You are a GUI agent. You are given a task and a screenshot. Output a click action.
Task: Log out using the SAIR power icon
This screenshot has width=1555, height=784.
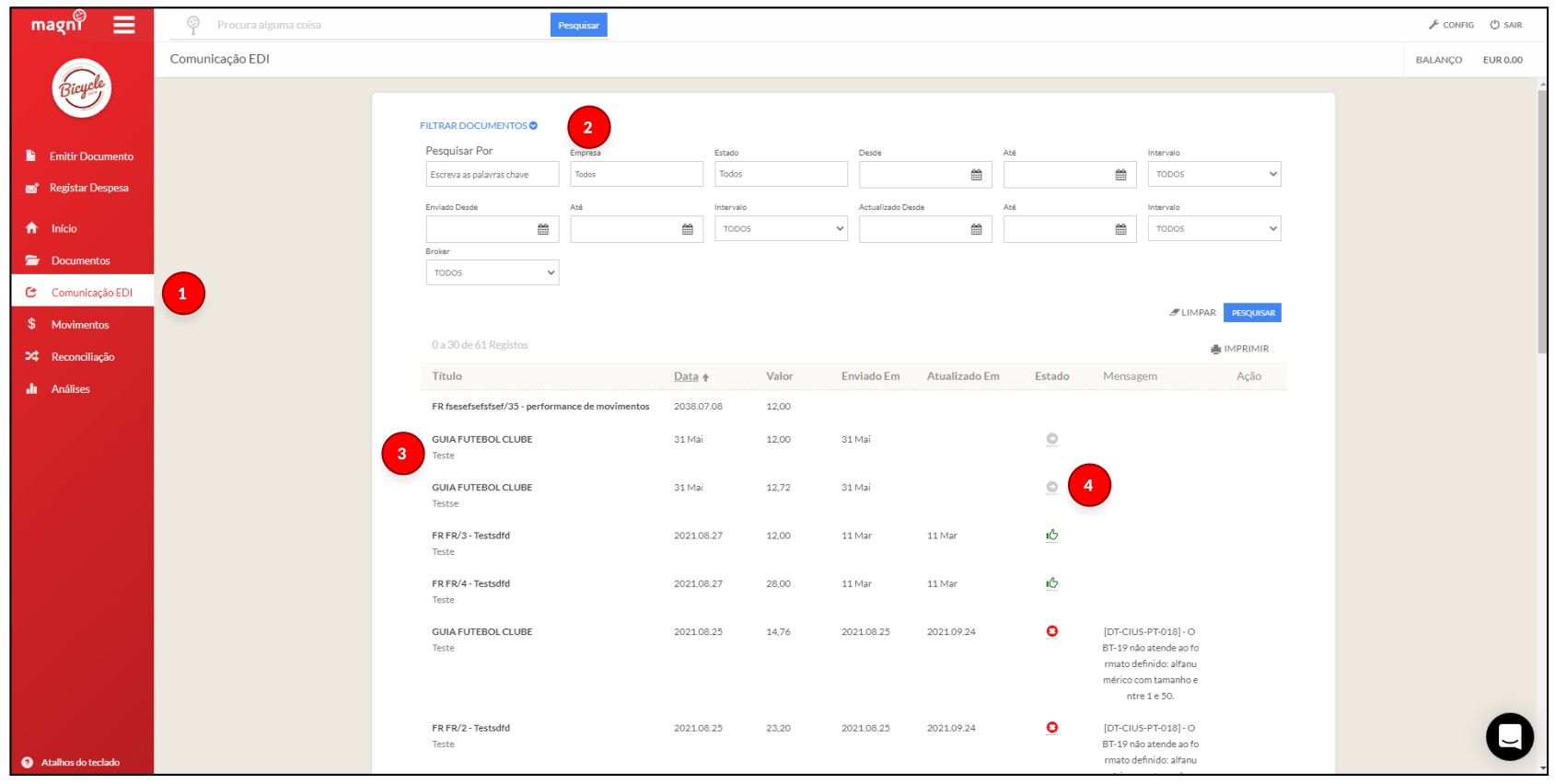pos(1506,25)
